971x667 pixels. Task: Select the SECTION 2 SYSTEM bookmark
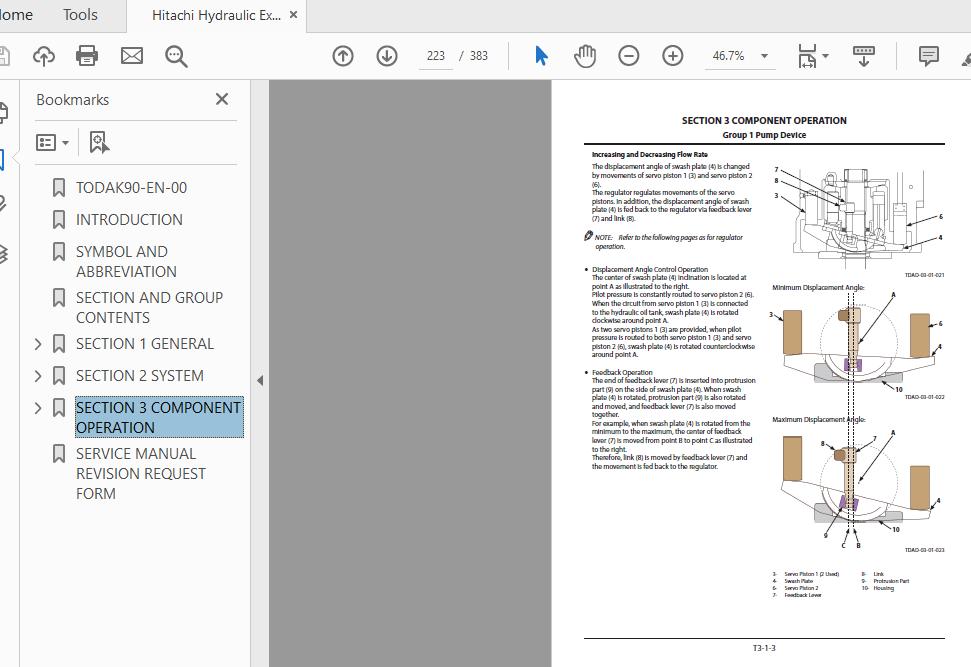[139, 376]
